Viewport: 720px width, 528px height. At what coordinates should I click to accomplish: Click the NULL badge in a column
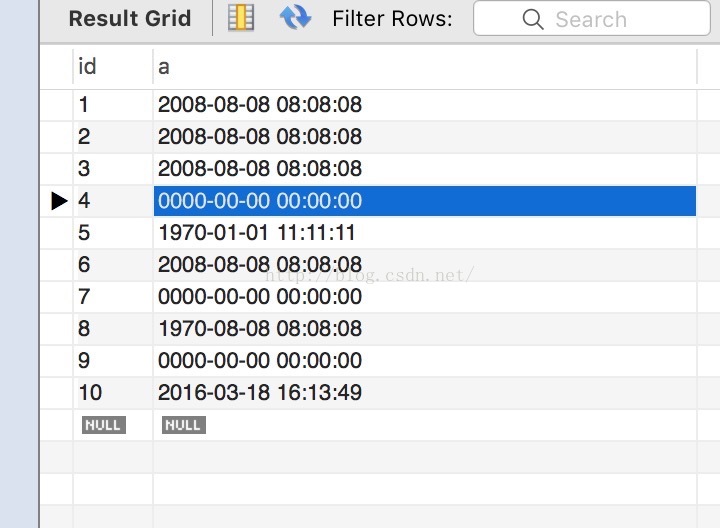click(184, 425)
